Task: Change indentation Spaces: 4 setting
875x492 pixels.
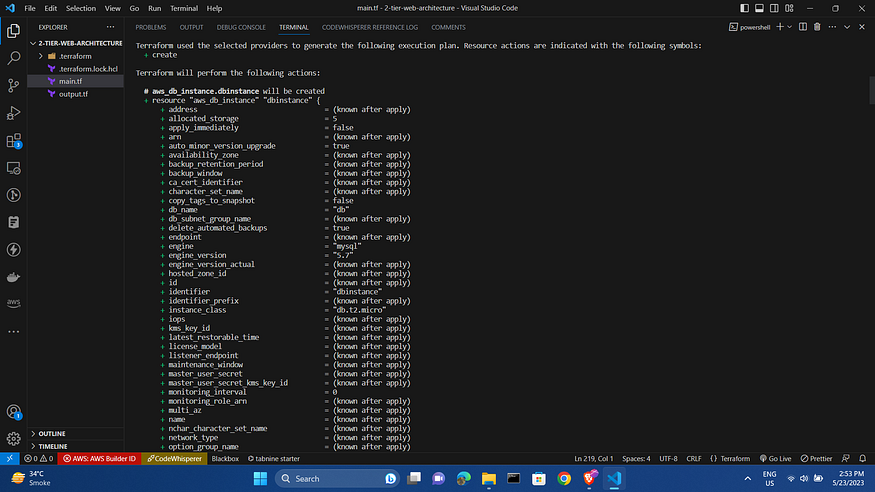Action: click(636, 459)
